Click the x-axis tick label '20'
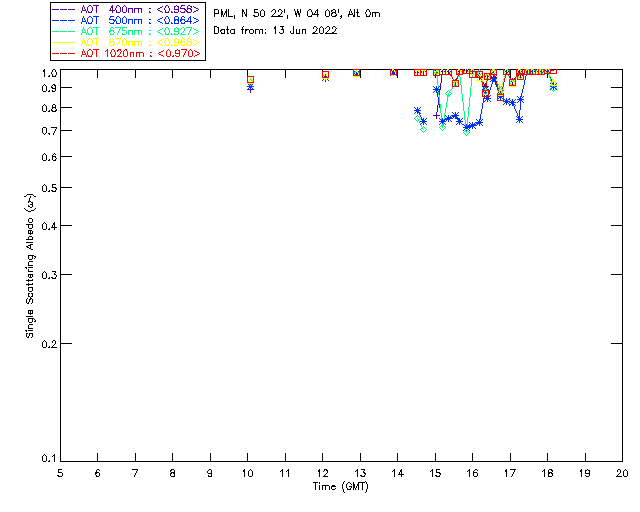The image size is (640, 512). pyautogui.click(x=622, y=473)
